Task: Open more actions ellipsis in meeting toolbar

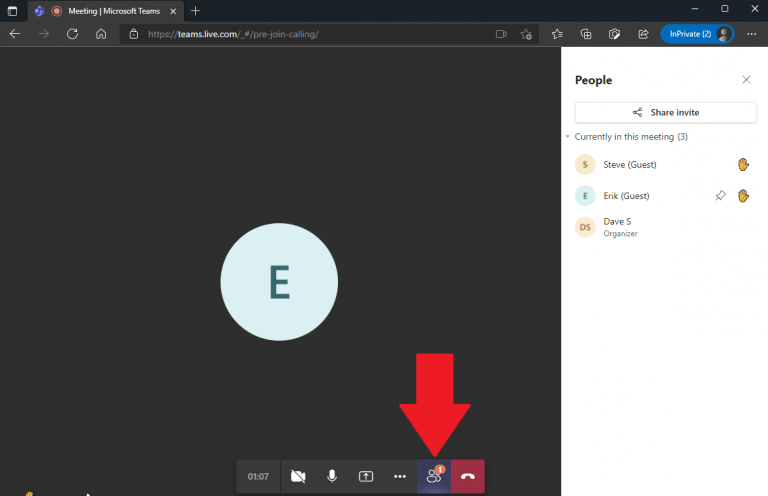Action: tap(400, 476)
